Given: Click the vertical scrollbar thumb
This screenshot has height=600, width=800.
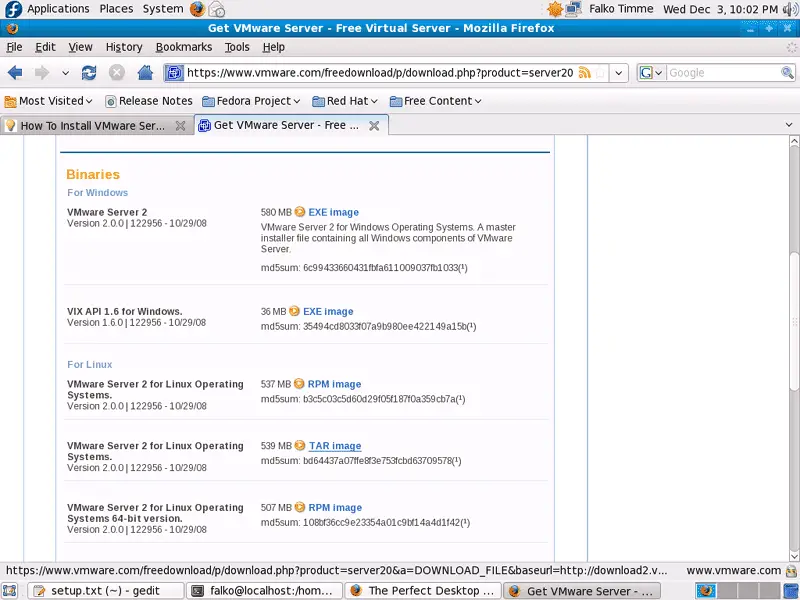Looking at the screenshot, I should 794,321.
